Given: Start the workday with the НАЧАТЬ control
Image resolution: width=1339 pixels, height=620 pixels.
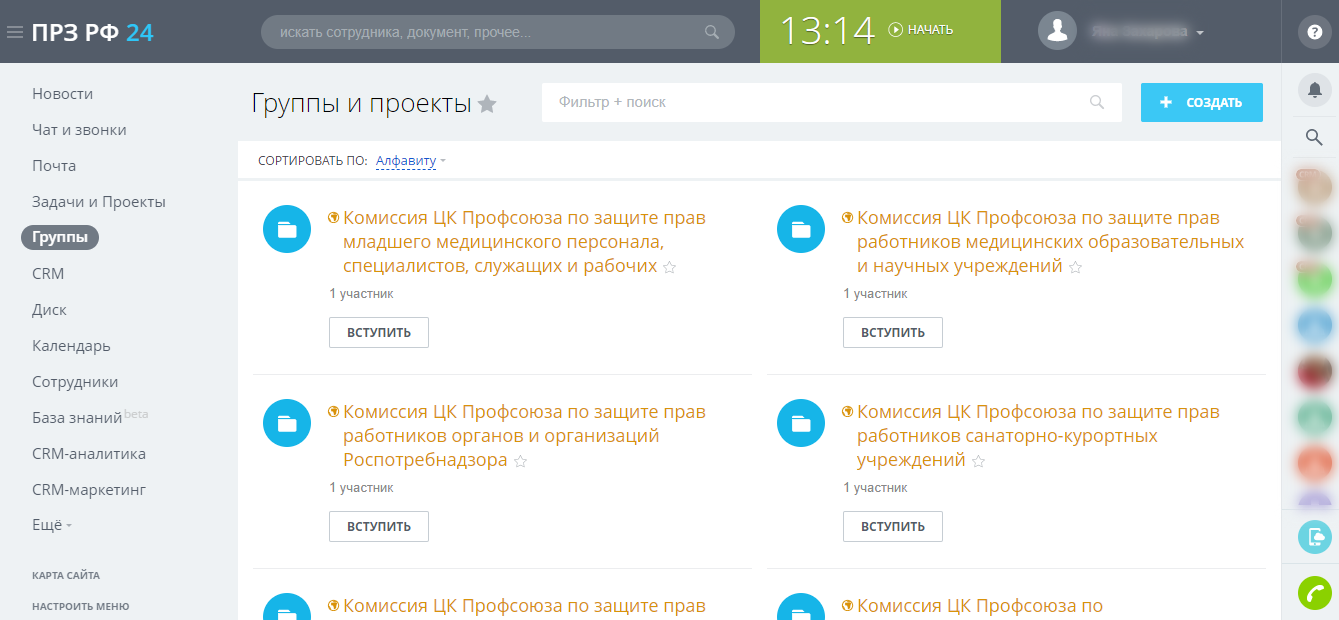Looking at the screenshot, I should coord(921,30).
